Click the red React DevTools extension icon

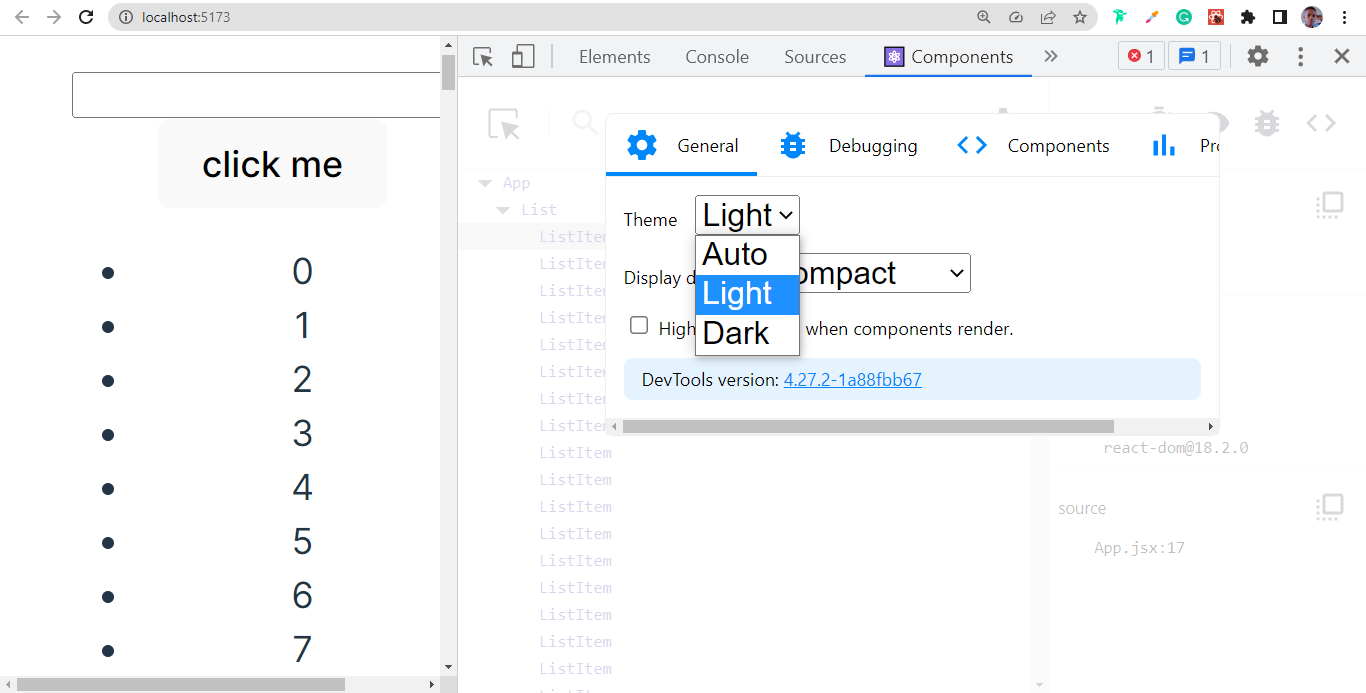pyautogui.click(x=1216, y=17)
